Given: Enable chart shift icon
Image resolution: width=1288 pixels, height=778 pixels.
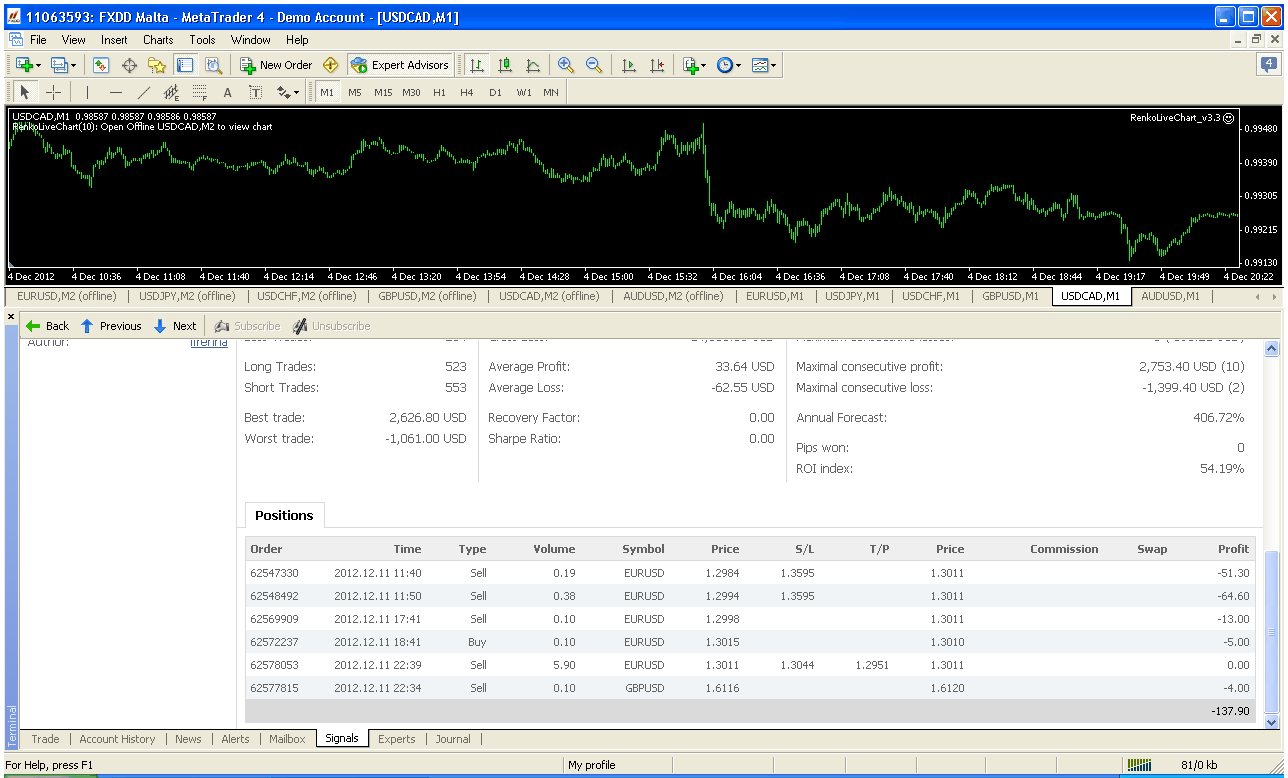Looking at the screenshot, I should (657, 65).
